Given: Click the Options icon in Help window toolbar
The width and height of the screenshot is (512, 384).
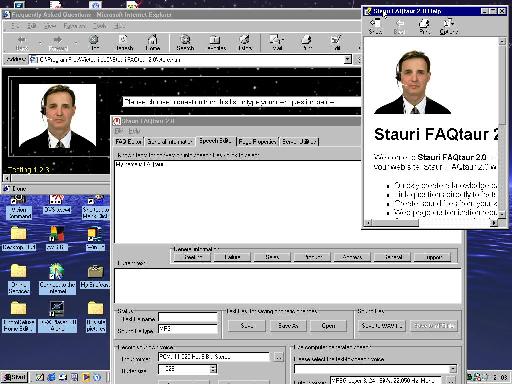Looking at the screenshot, I should (448, 27).
